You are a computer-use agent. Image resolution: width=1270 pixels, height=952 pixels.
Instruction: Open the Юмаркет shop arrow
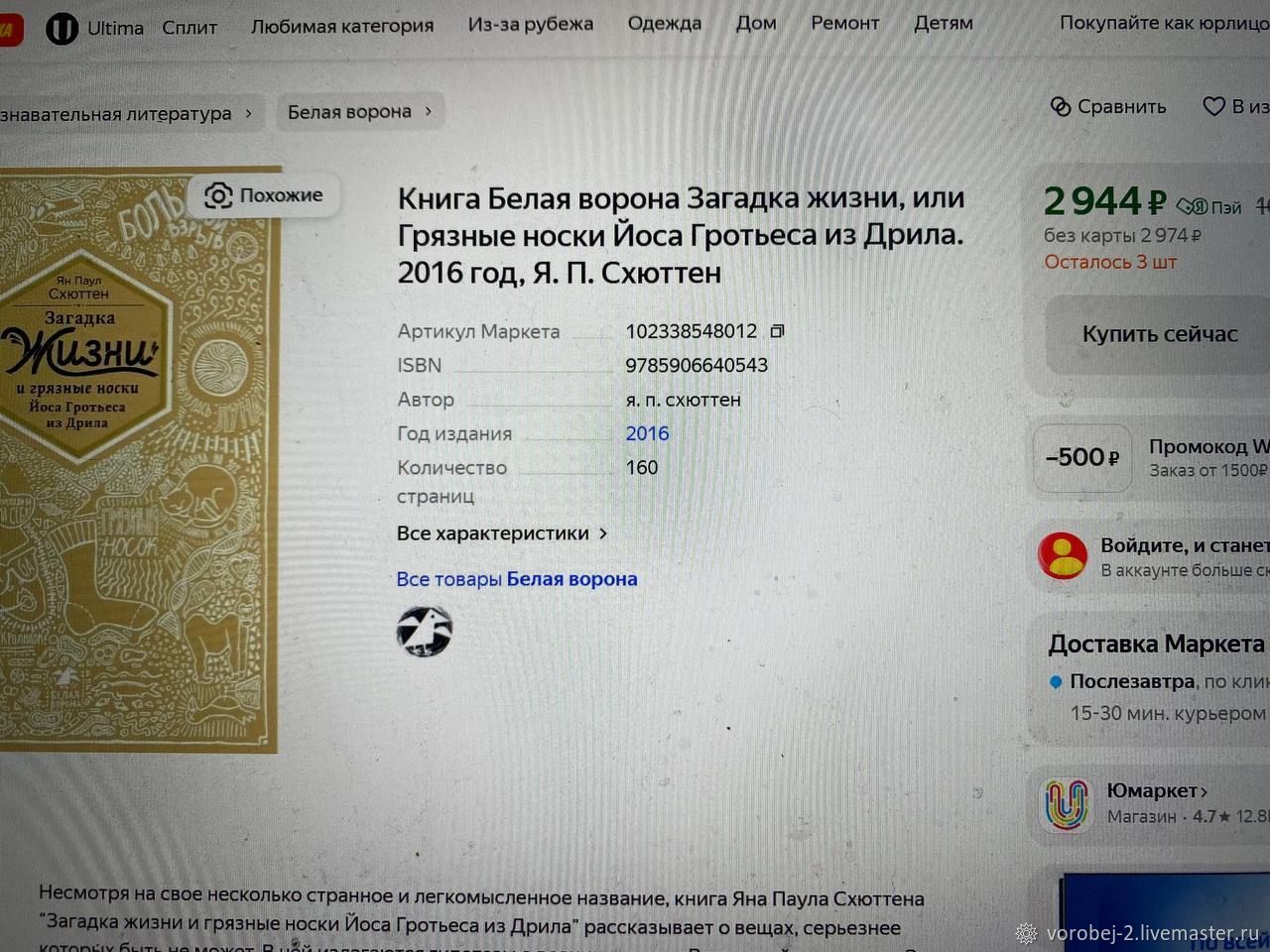tap(1205, 791)
